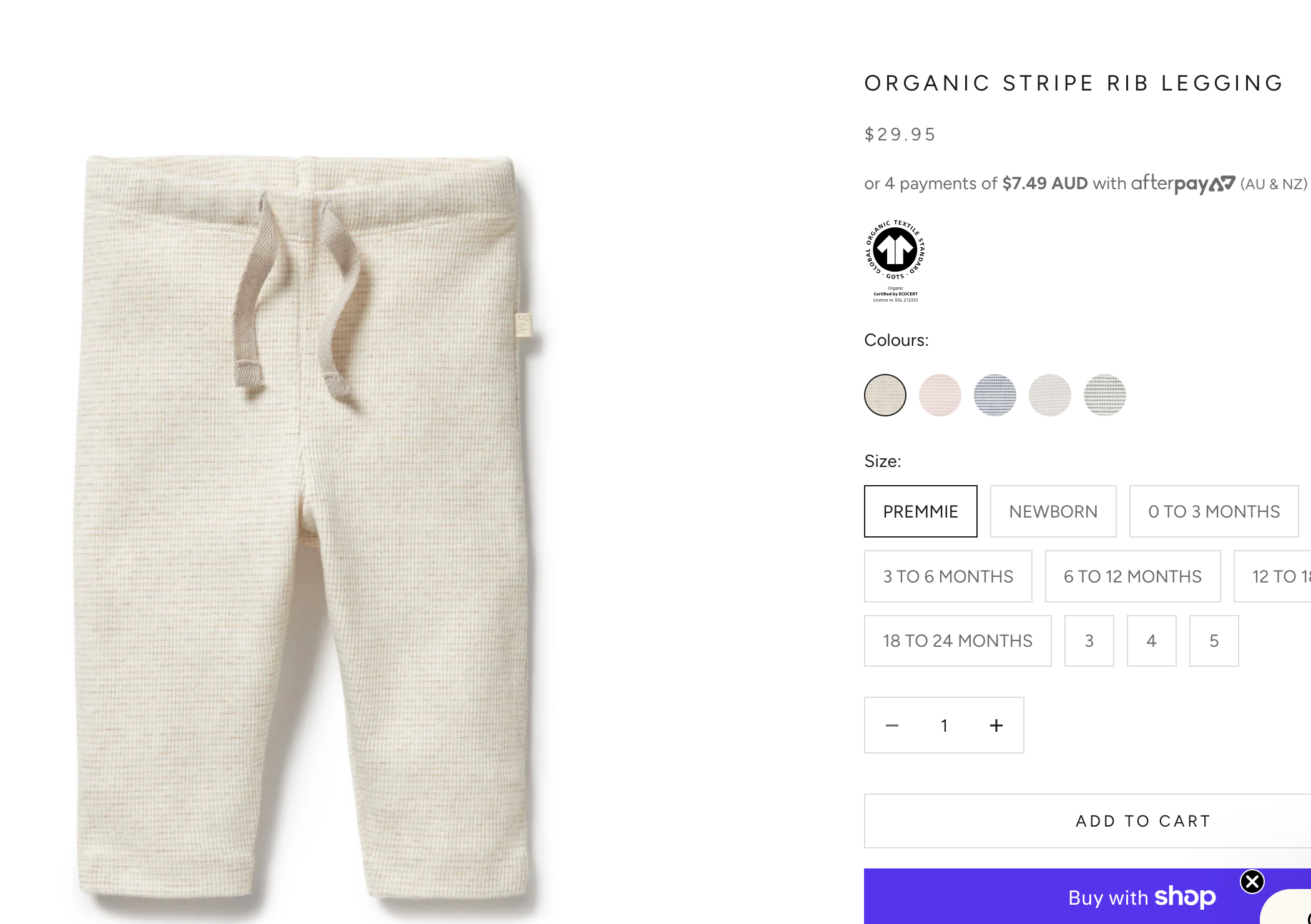Decrease quantity with minus button
The image size is (1311, 924).
(892, 725)
